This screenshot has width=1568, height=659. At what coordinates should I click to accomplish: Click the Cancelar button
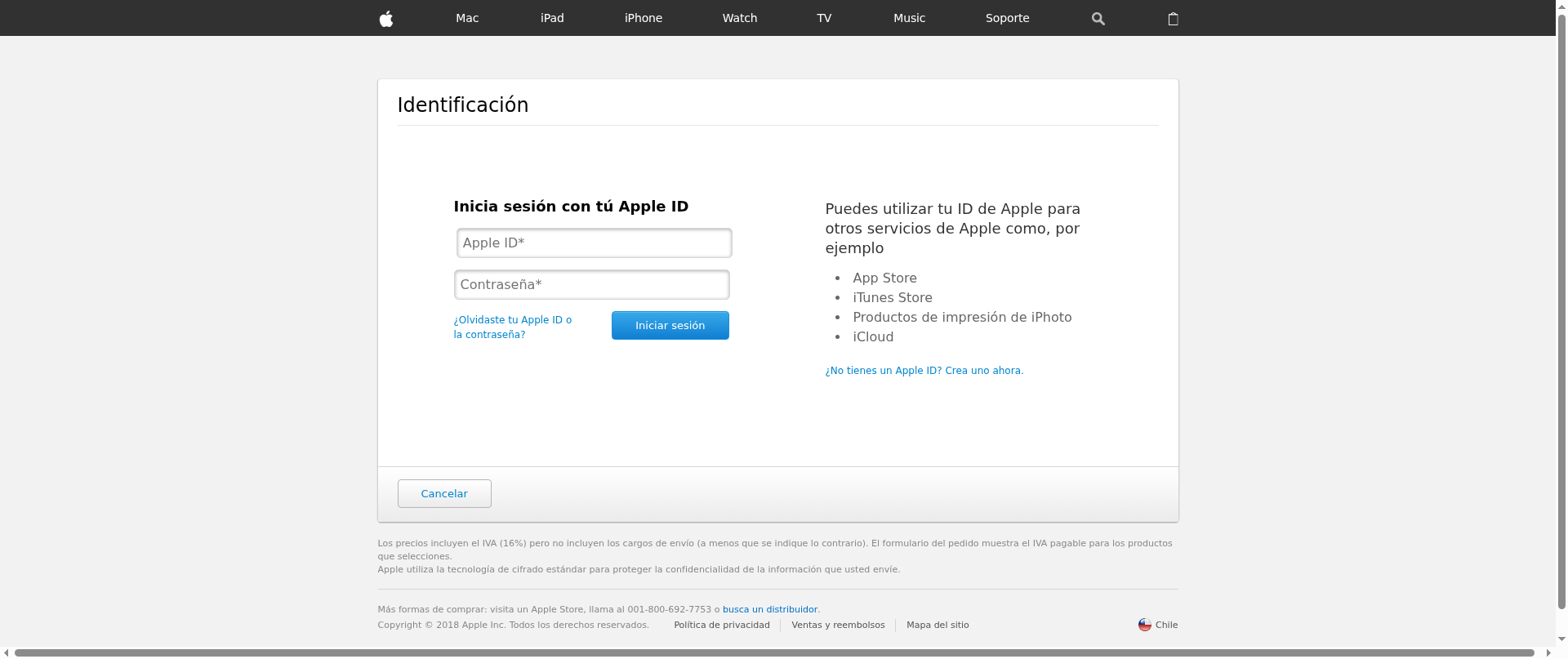point(444,493)
